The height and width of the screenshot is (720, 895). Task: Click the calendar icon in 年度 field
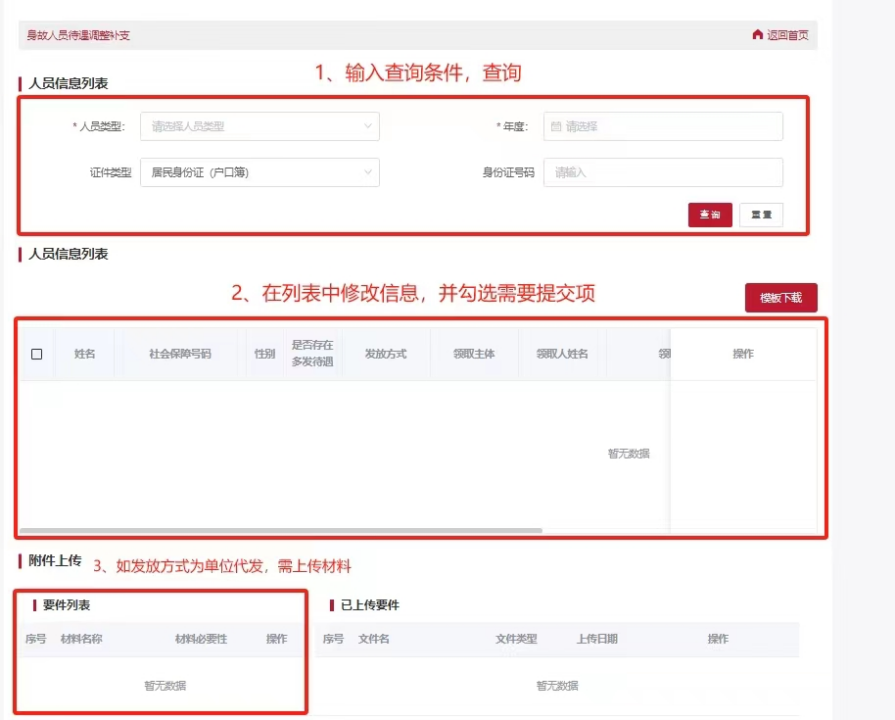pyautogui.click(x=556, y=127)
